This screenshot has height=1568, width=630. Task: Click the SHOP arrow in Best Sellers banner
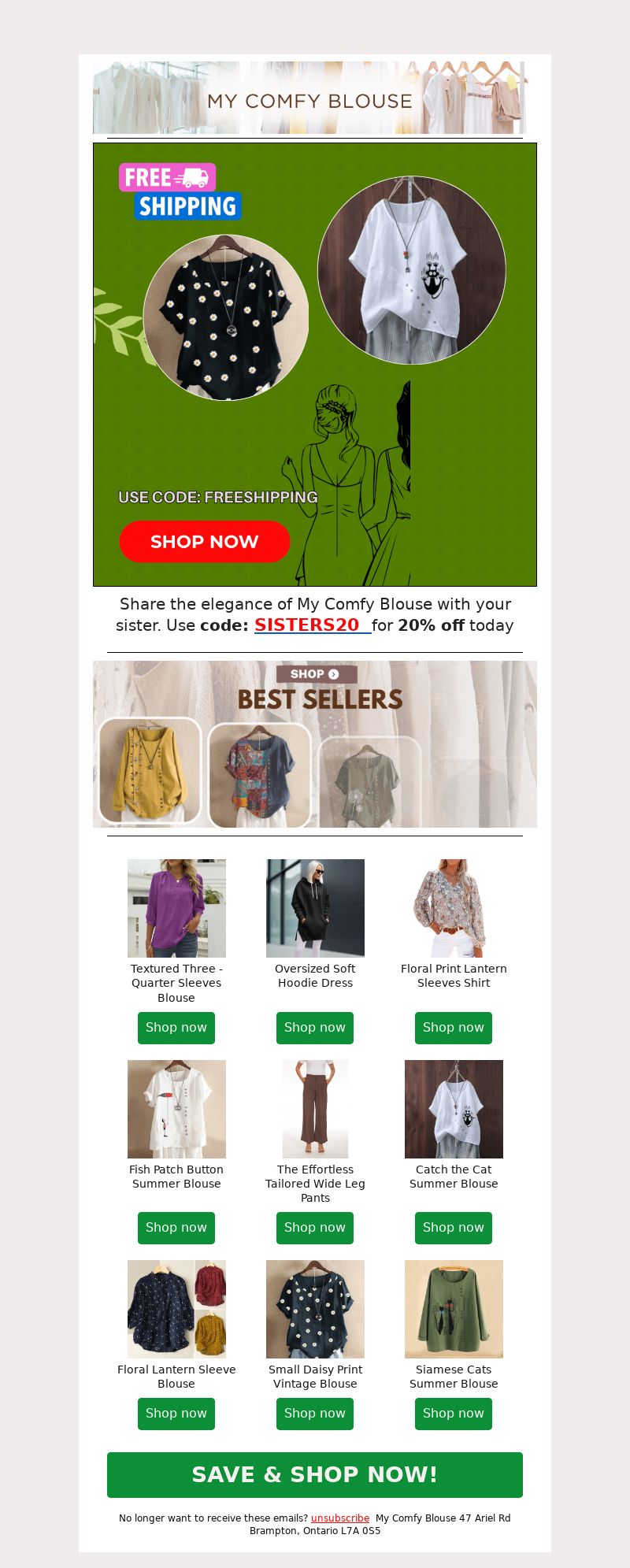point(317,674)
